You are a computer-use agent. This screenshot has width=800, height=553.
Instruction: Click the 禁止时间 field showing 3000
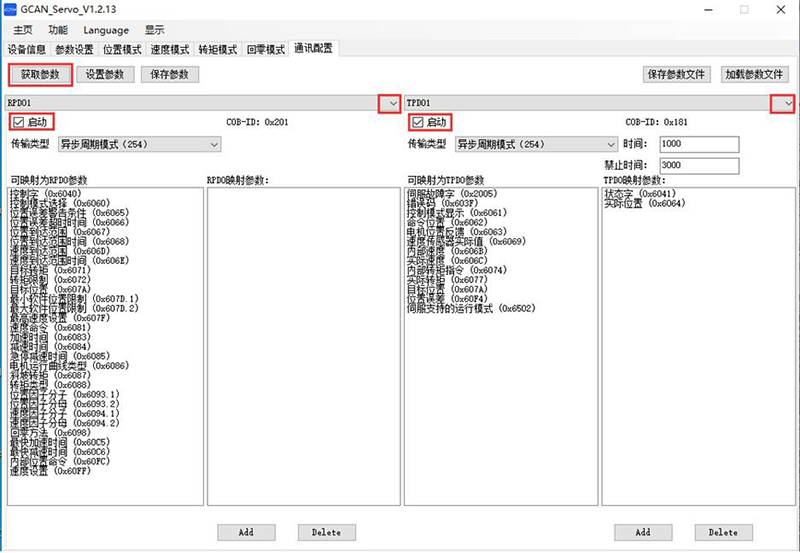point(697,164)
